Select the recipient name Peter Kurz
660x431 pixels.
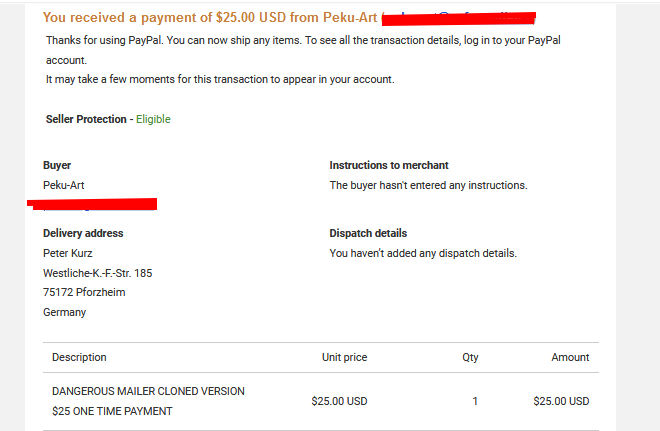tap(67, 253)
